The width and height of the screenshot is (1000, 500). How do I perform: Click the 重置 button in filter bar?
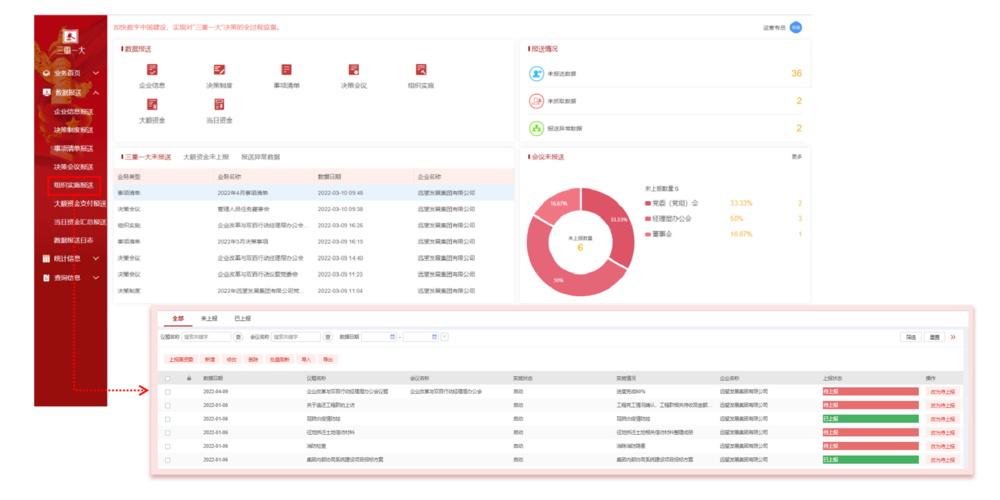point(934,338)
